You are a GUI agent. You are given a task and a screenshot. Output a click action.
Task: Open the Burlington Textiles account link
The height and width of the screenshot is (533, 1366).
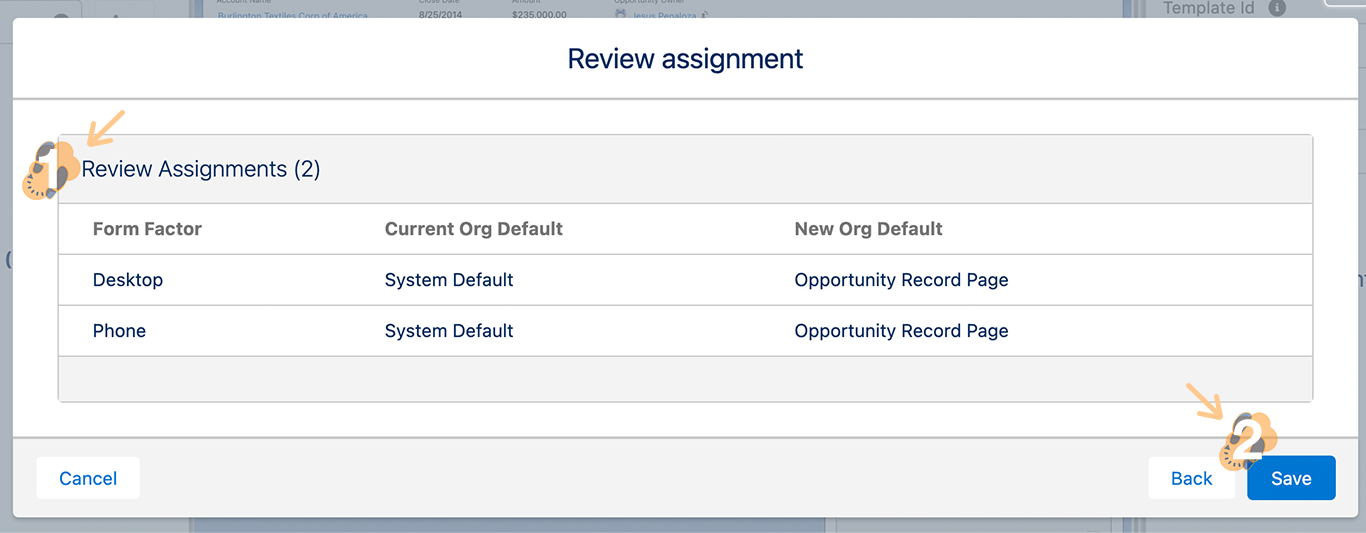coord(292,16)
